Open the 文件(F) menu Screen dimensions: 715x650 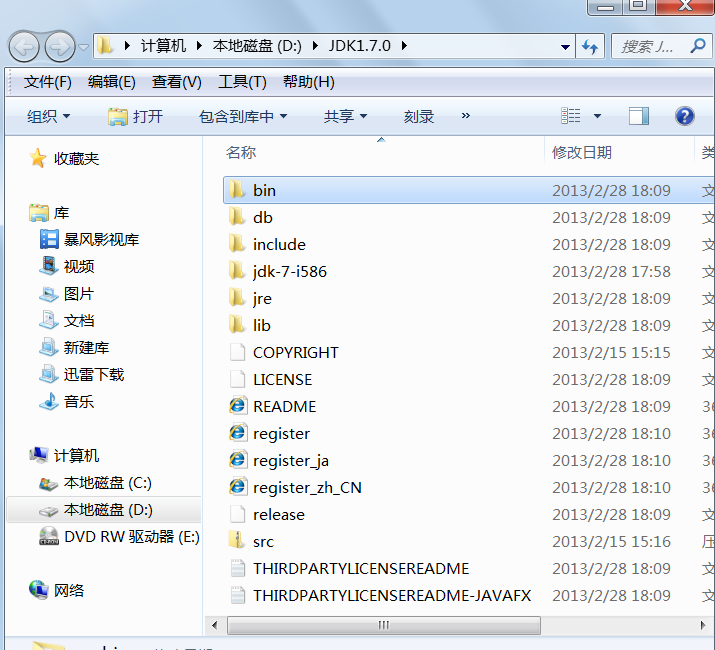coord(48,82)
